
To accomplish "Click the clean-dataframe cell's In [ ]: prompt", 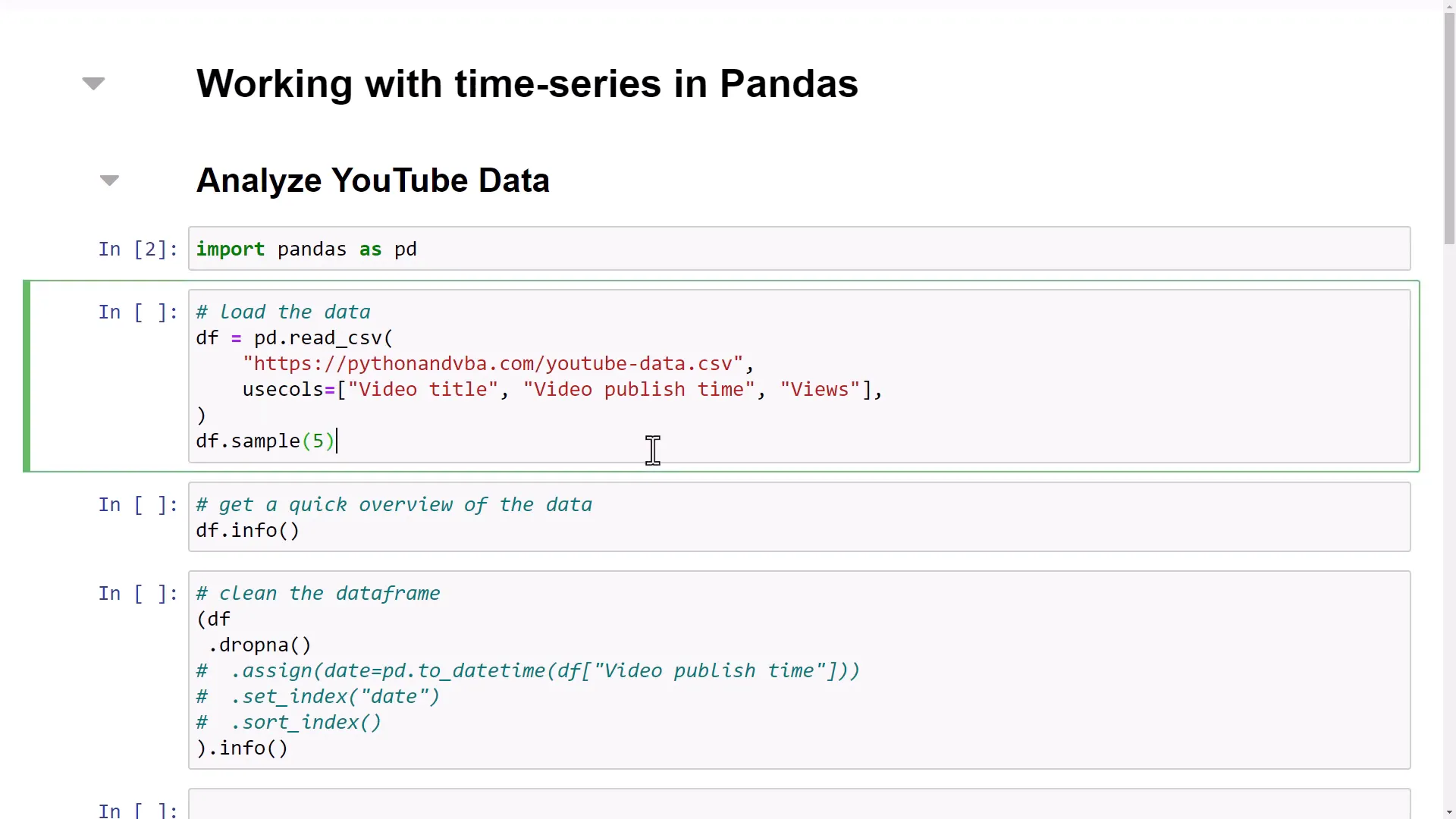I will pyautogui.click(x=137, y=594).
